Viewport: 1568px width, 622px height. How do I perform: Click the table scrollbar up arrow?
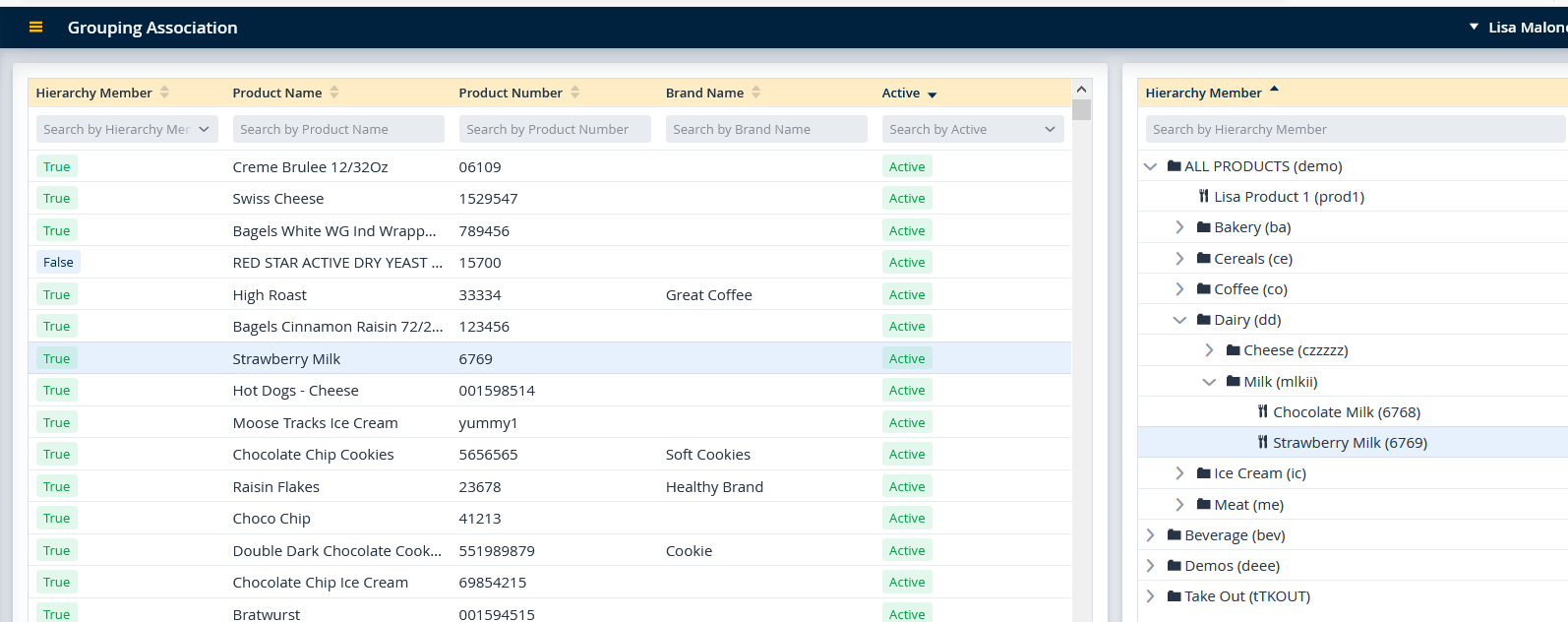[x=1081, y=90]
